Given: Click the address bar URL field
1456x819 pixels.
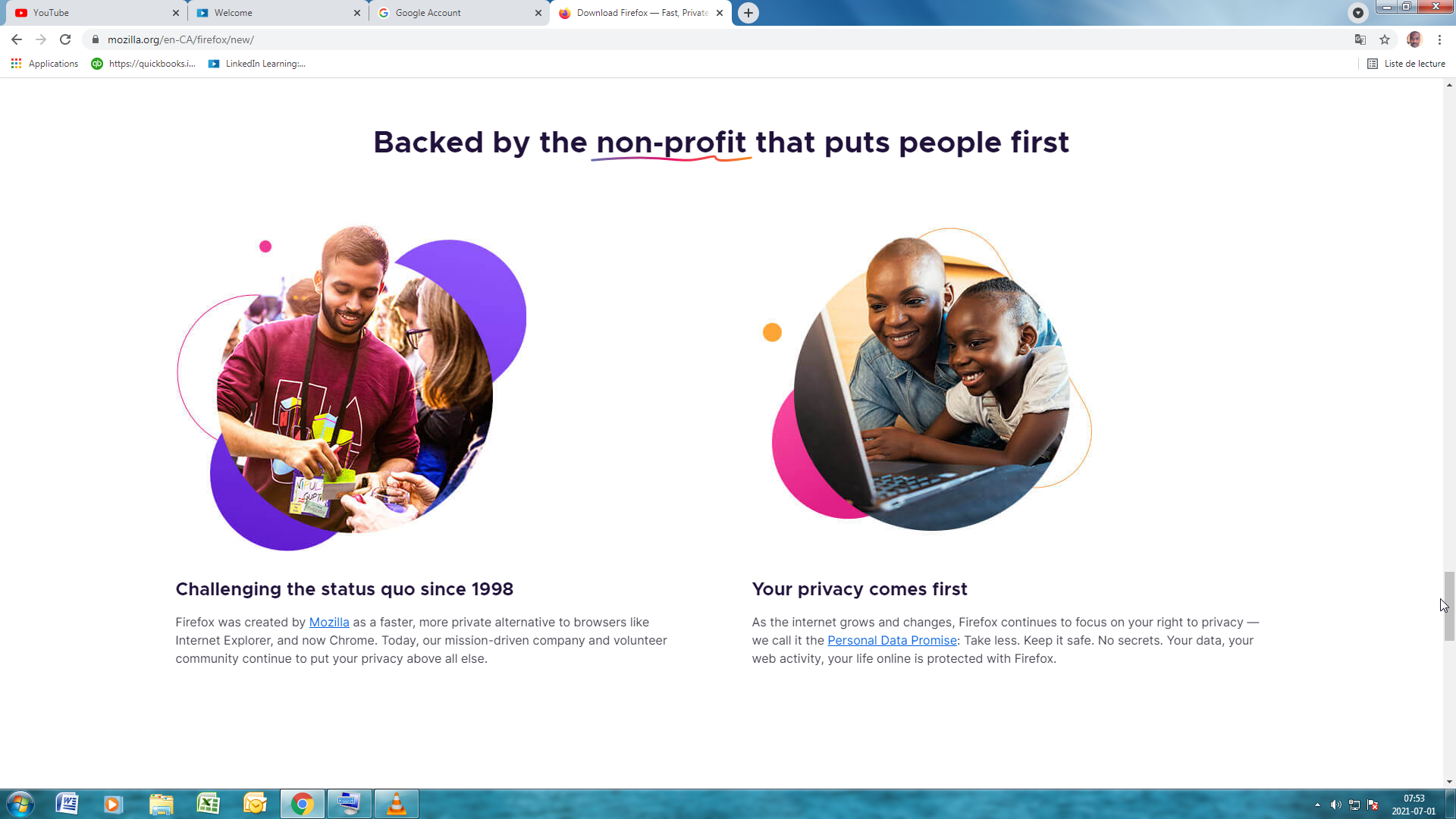Looking at the screenshot, I should (720, 39).
